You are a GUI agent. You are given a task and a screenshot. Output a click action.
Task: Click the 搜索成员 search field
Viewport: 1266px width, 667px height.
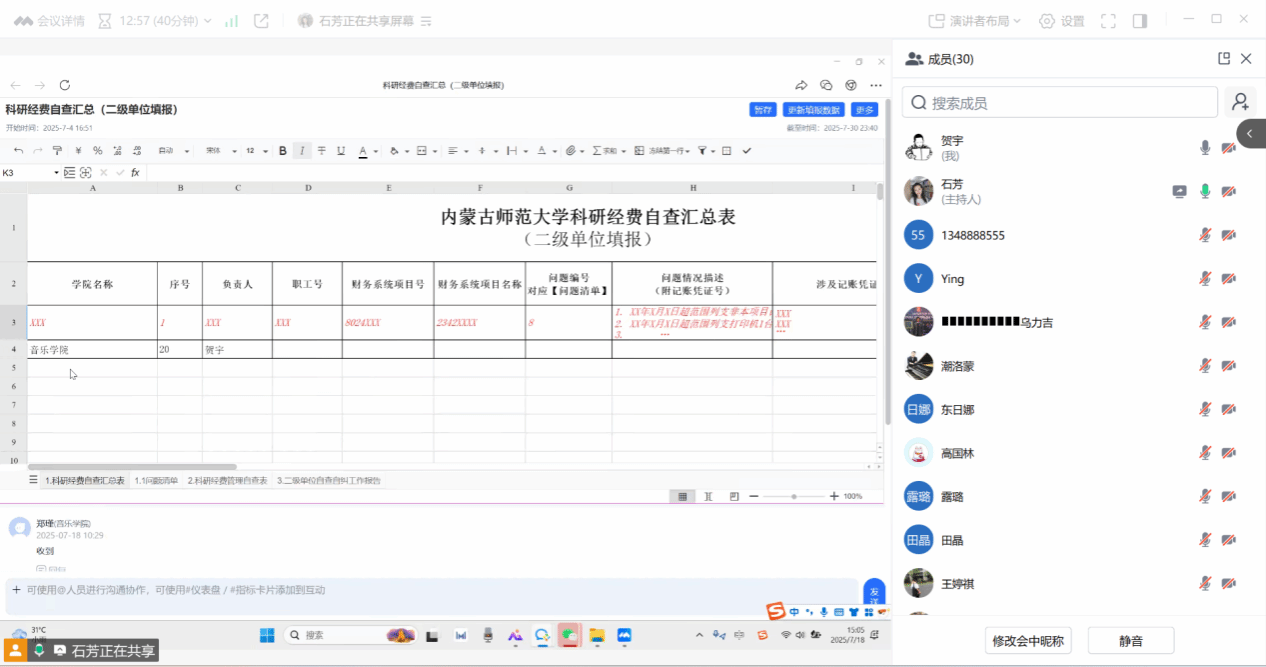[1060, 102]
